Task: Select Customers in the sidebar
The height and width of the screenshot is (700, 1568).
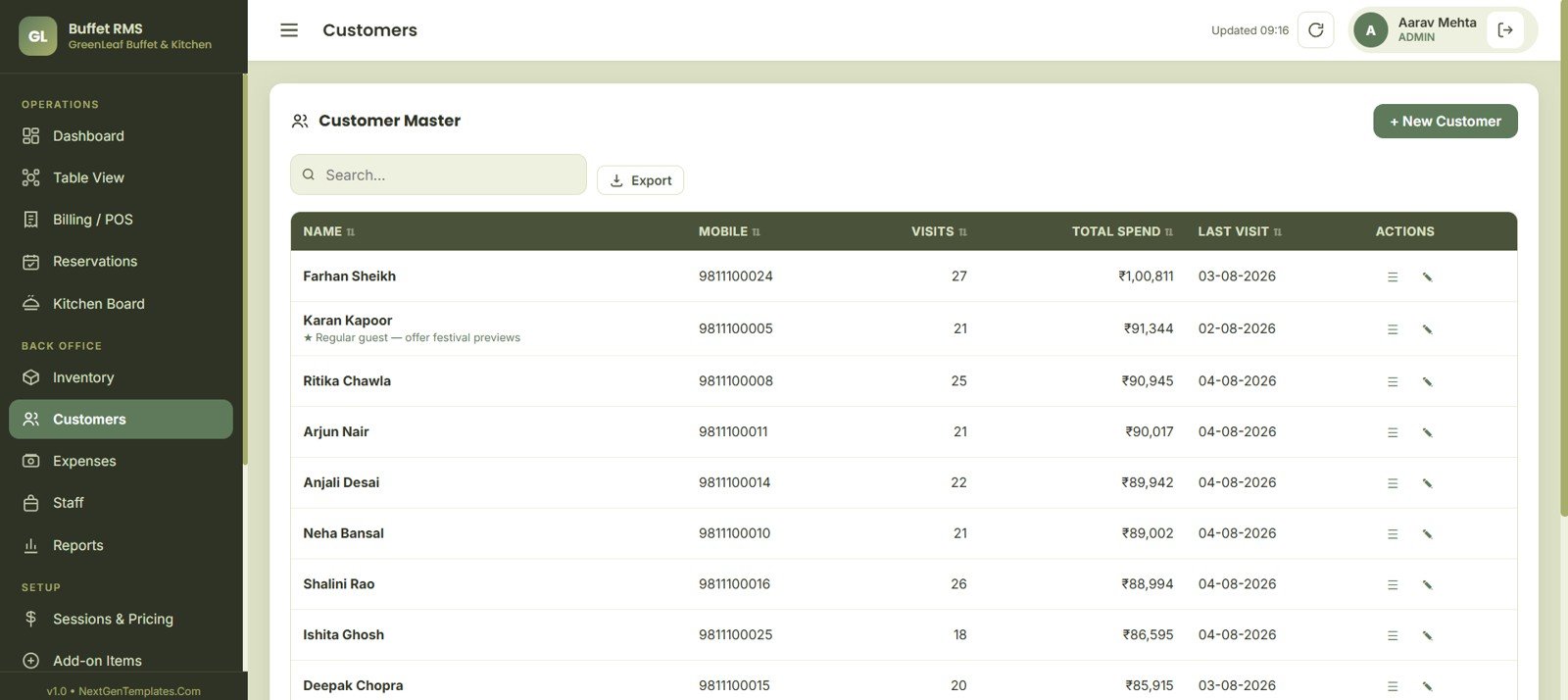Action: [122, 420]
